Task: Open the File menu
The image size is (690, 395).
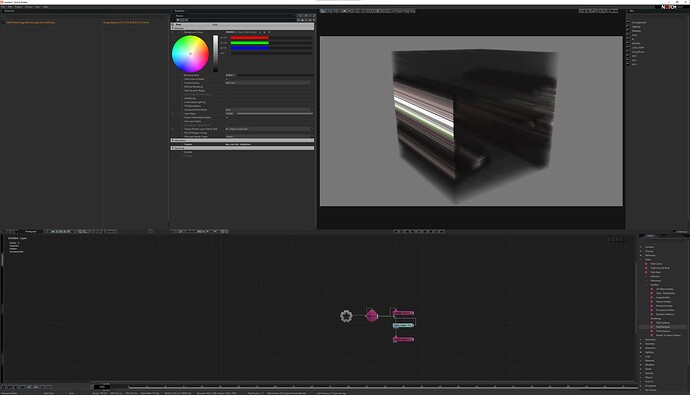Action: click(x=3, y=7)
